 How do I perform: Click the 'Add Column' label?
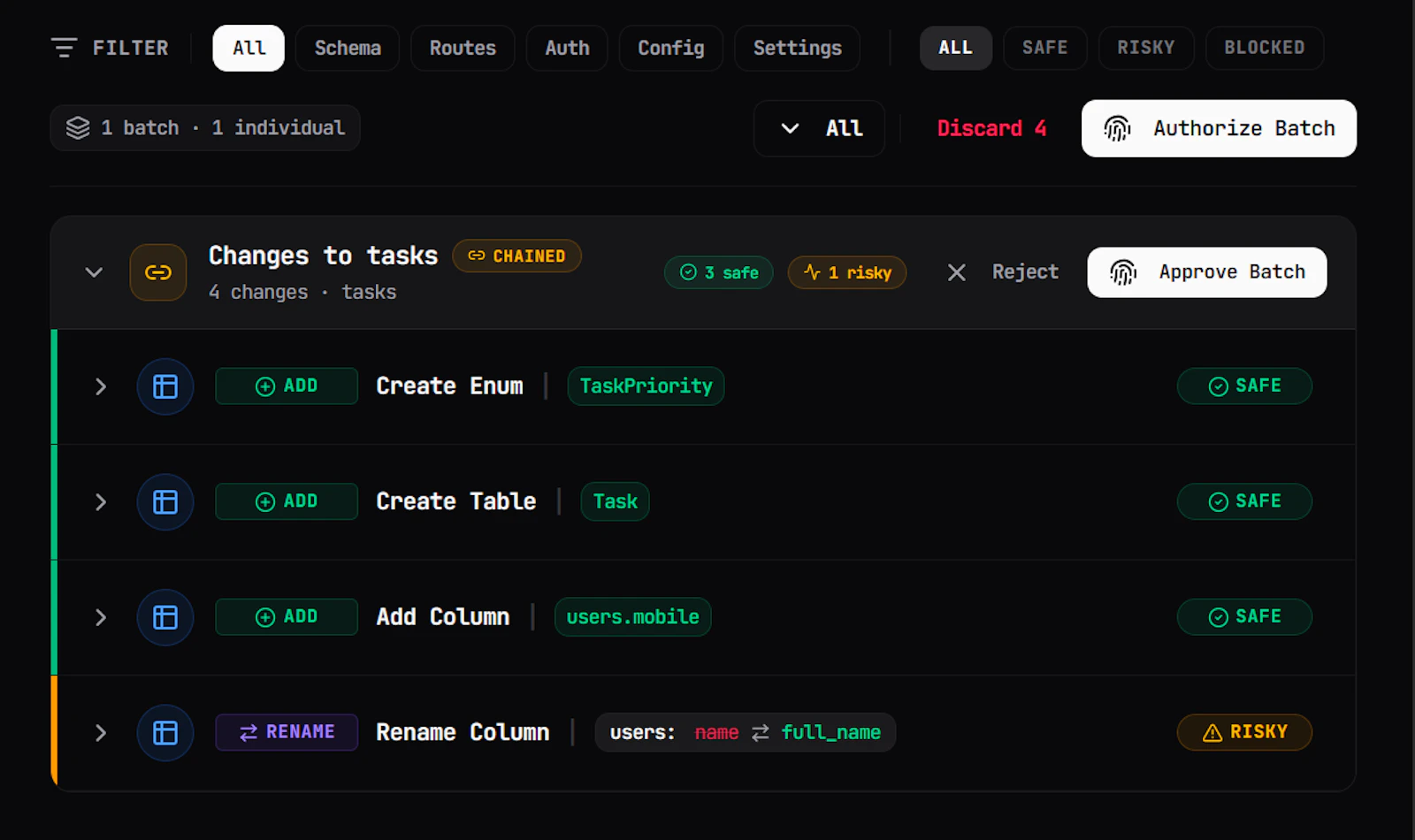pos(443,617)
